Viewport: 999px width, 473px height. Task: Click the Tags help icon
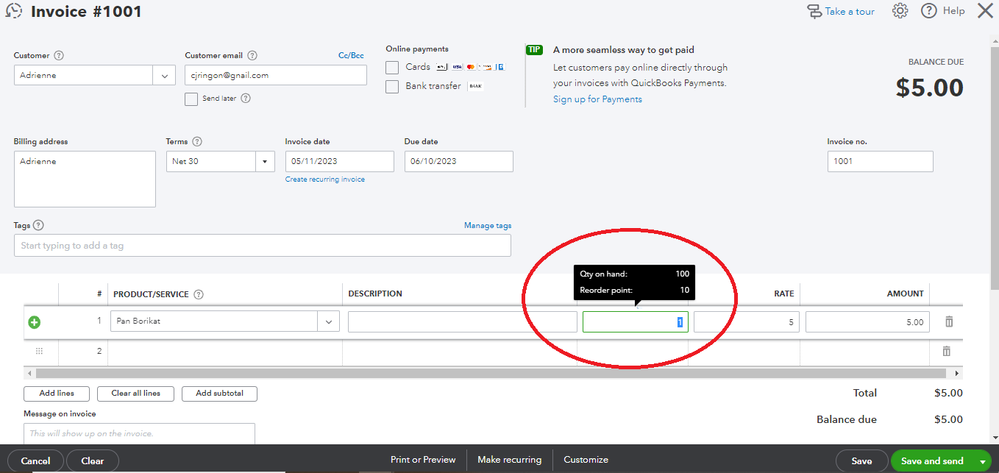tap(38, 225)
